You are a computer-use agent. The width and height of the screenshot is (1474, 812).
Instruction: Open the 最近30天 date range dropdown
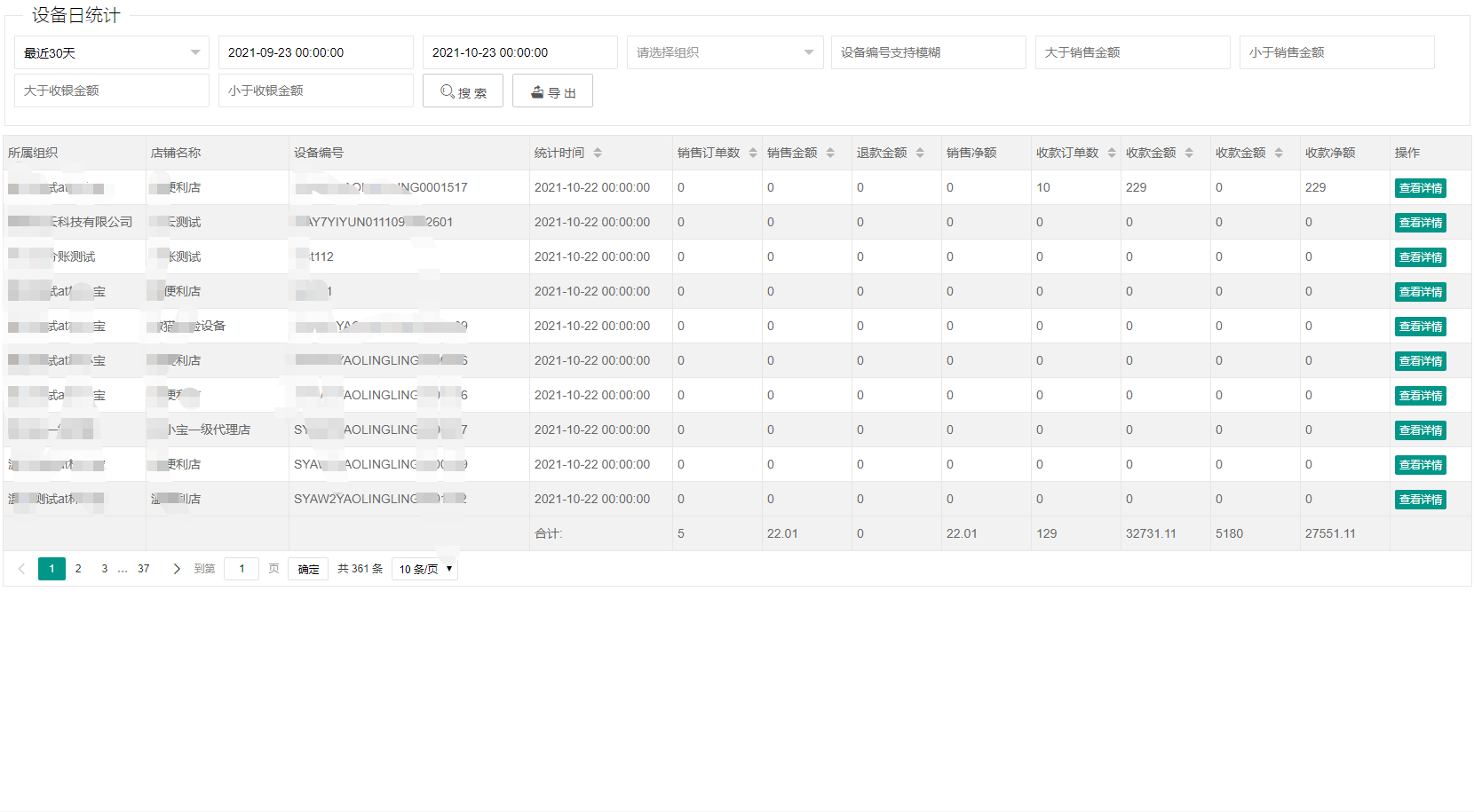112,52
